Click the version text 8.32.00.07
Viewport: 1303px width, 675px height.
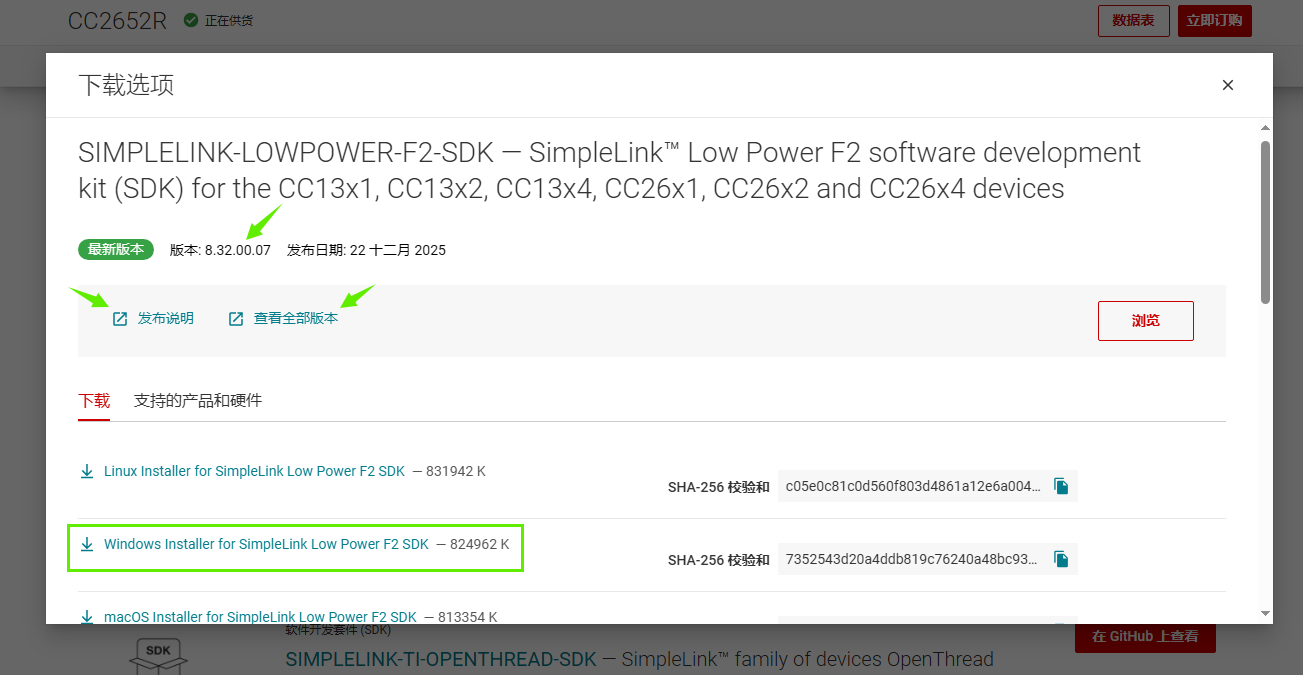pyautogui.click(x=238, y=250)
